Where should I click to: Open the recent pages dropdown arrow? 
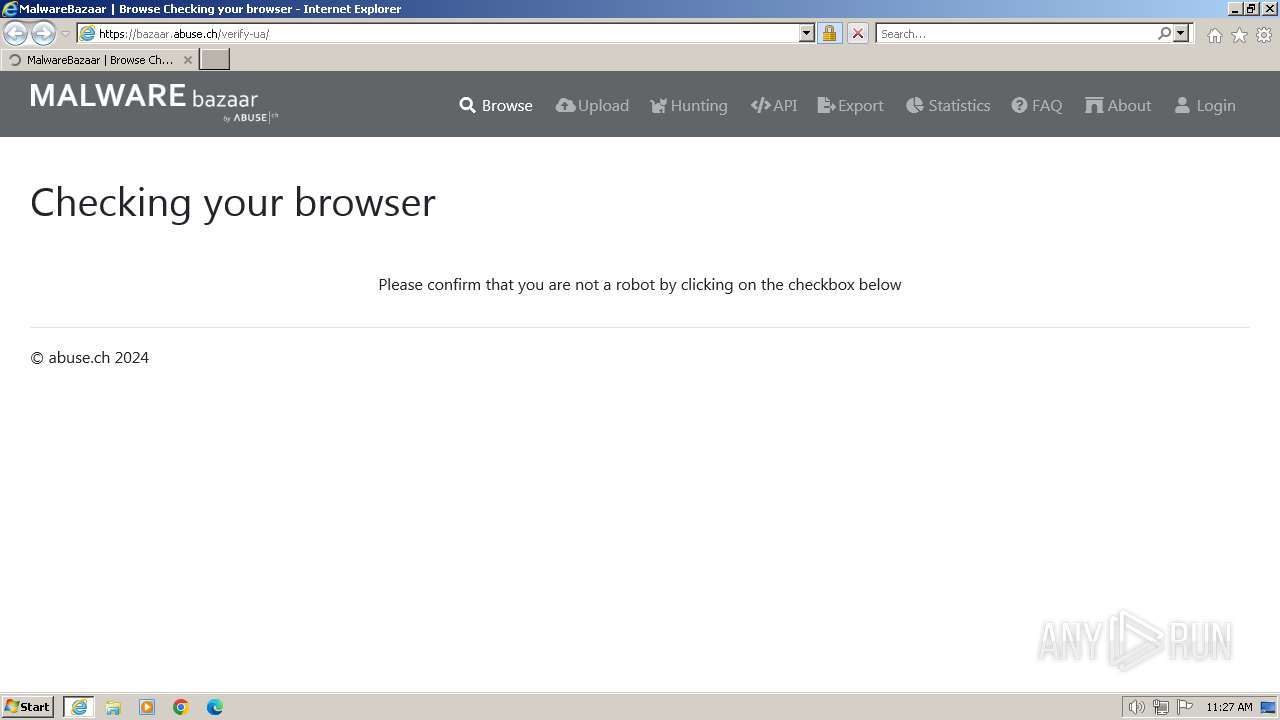tap(65, 34)
